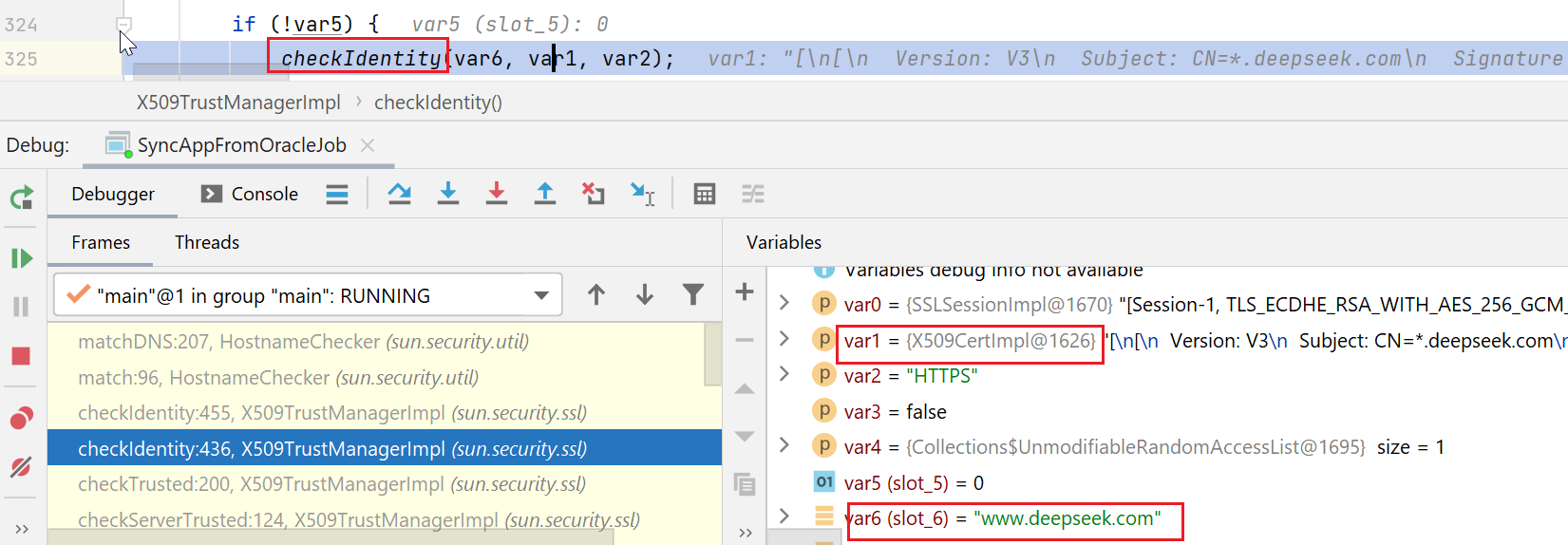Viewport: 1568px width, 545px height.
Task: Toggle Mute Breakpoints
Action: [21, 466]
